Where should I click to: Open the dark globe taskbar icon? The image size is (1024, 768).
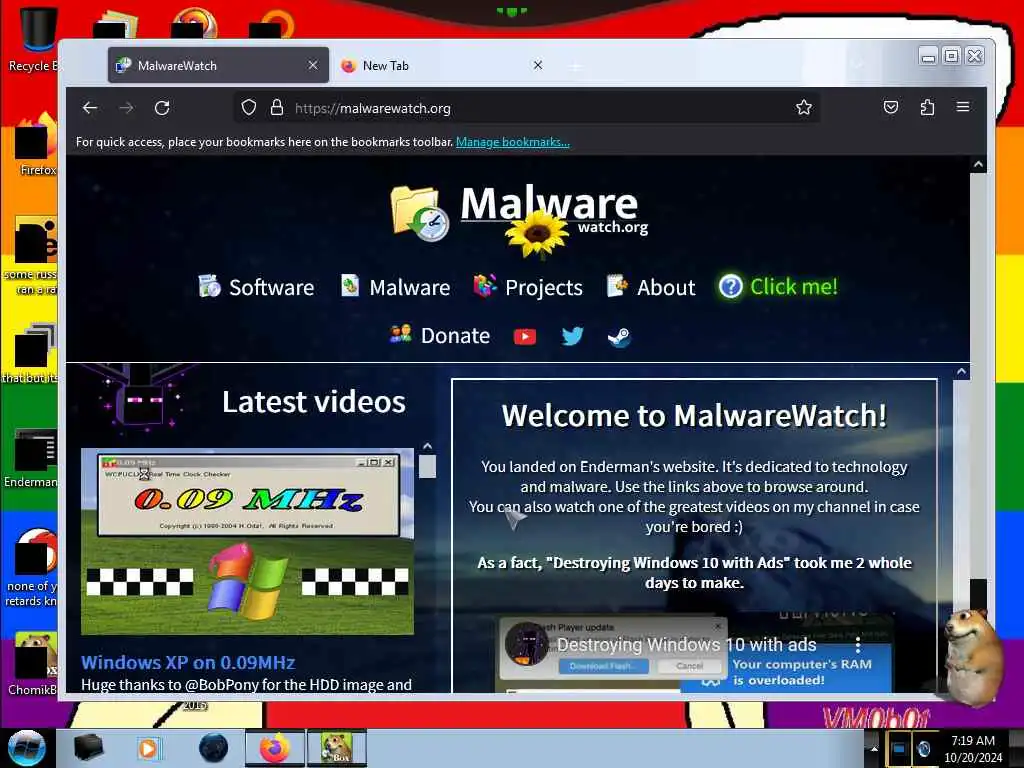point(214,748)
